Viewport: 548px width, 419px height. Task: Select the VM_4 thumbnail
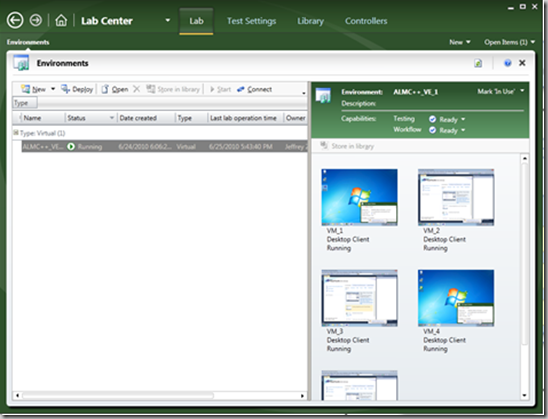(456, 298)
